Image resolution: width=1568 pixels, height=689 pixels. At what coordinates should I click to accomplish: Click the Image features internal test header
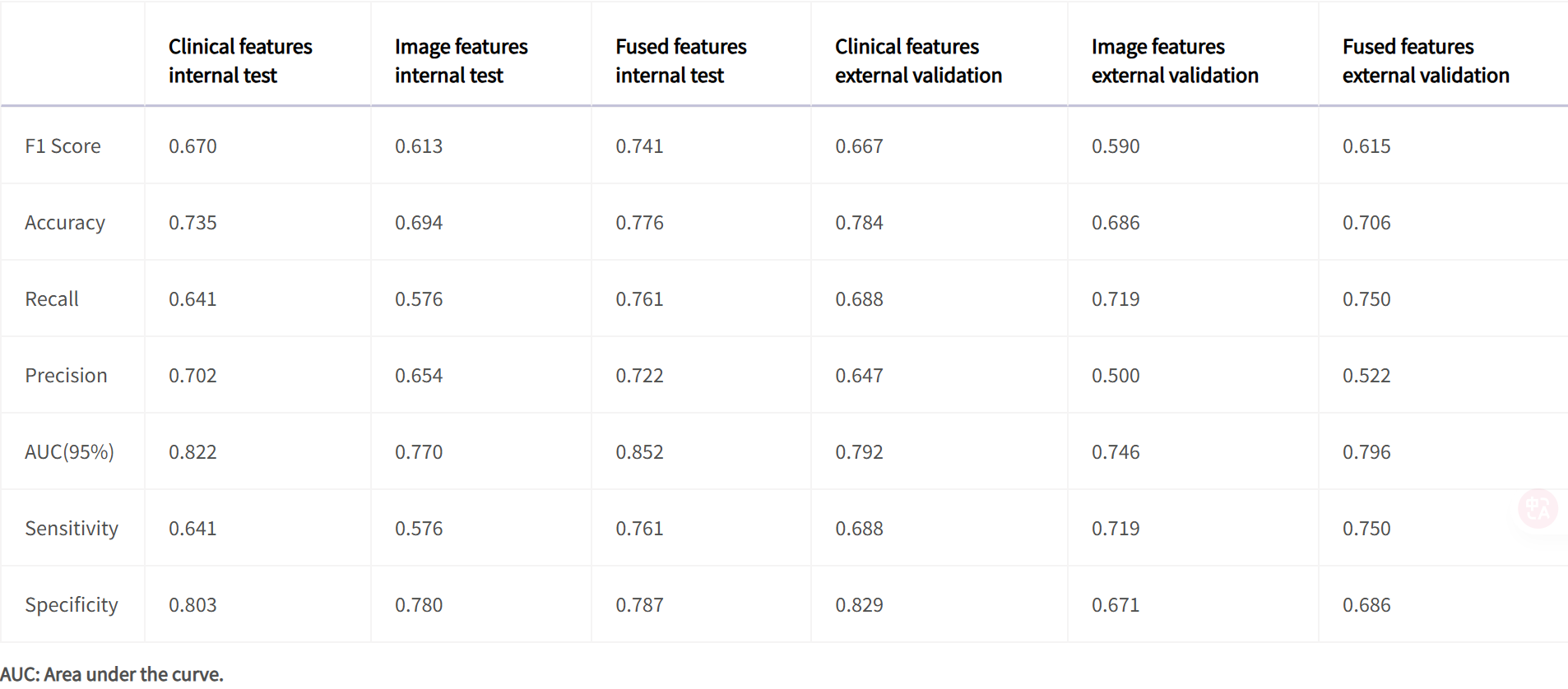pos(461,61)
